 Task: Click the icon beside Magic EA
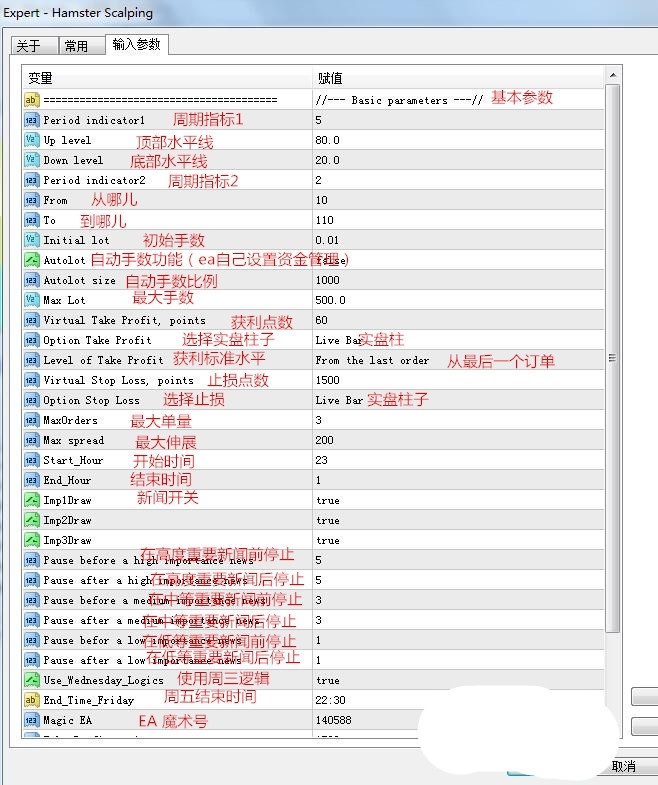tap(31, 720)
